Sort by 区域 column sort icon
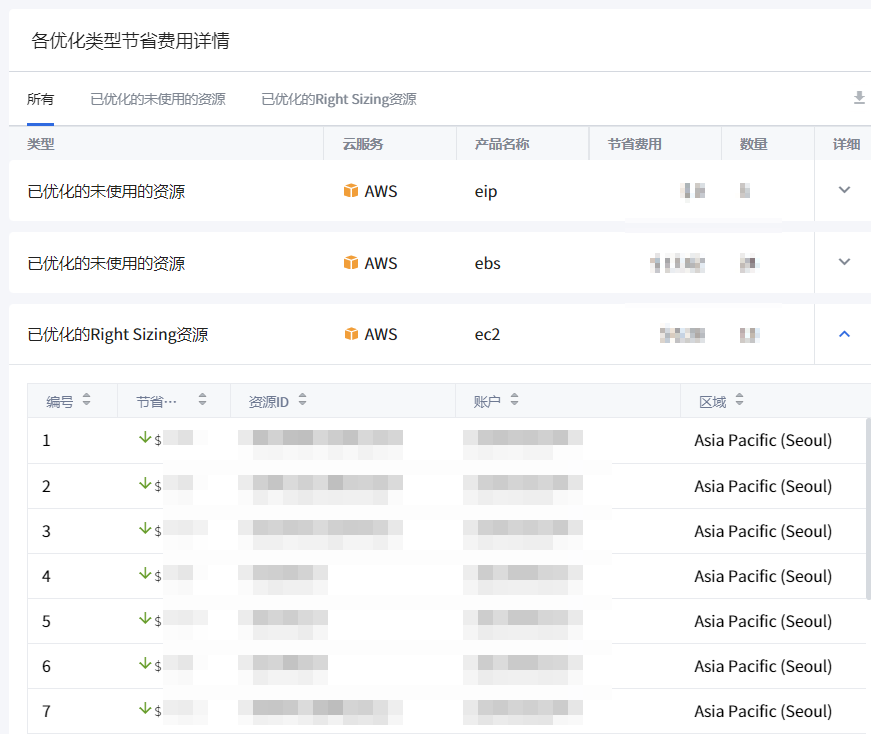This screenshot has width=871, height=734. tap(739, 401)
